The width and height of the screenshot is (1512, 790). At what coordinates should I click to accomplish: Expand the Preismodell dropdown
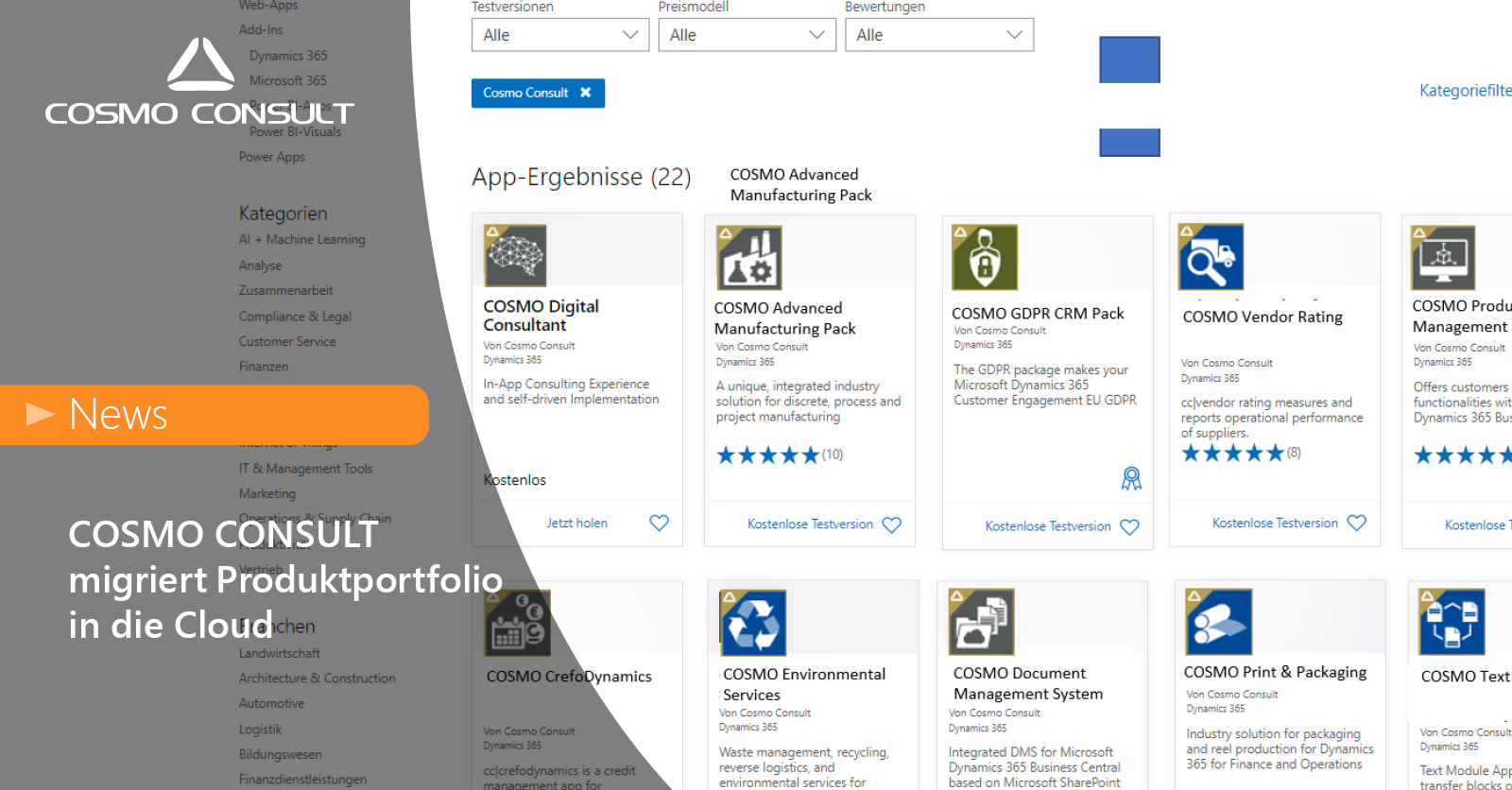coord(747,35)
